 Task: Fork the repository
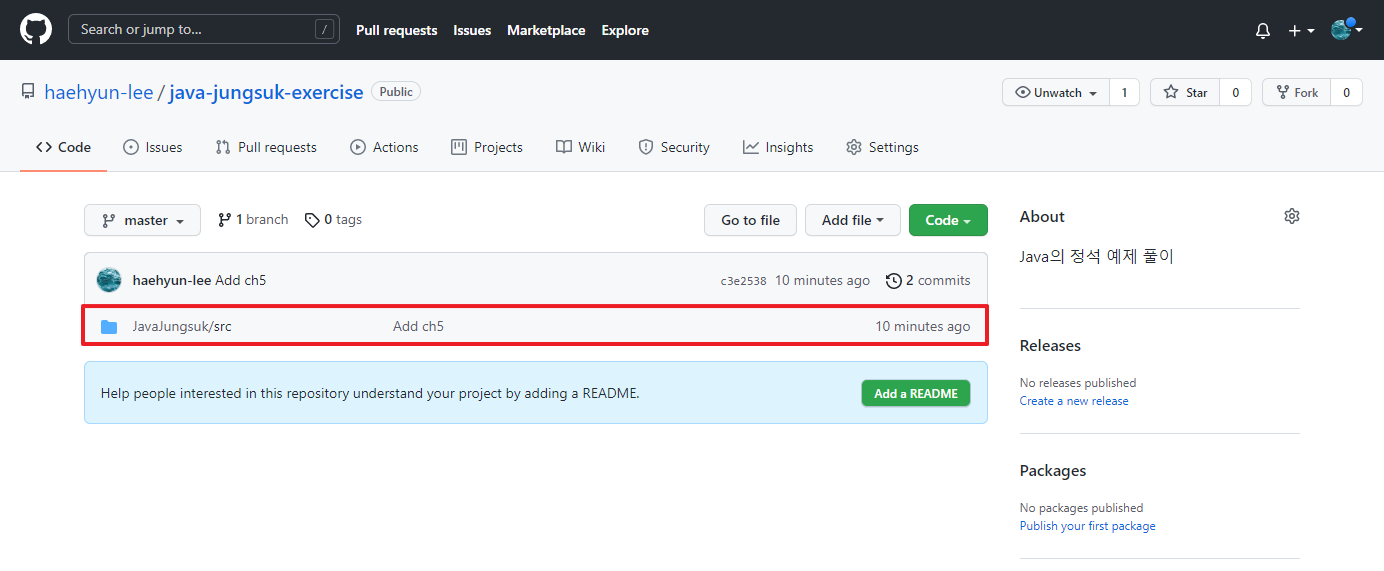click(1296, 92)
